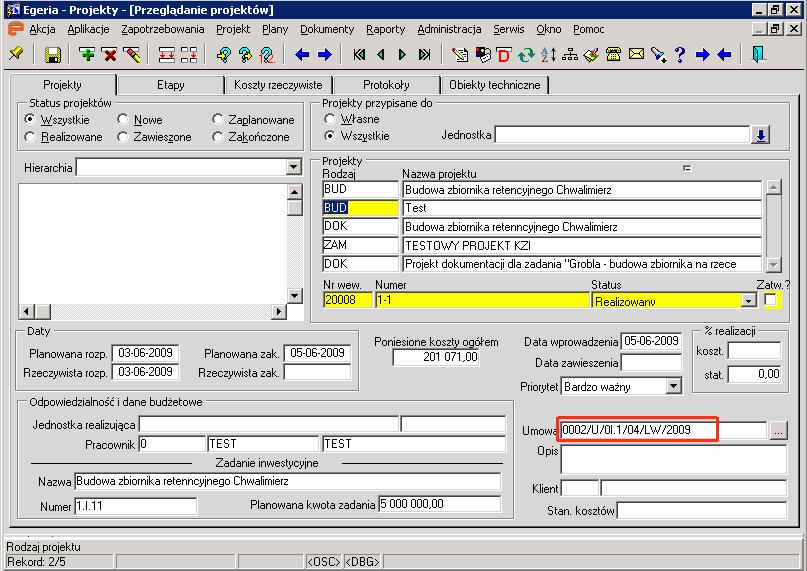The height and width of the screenshot is (571, 807).
Task: Click the envelope mail icon
Action: 636,54
